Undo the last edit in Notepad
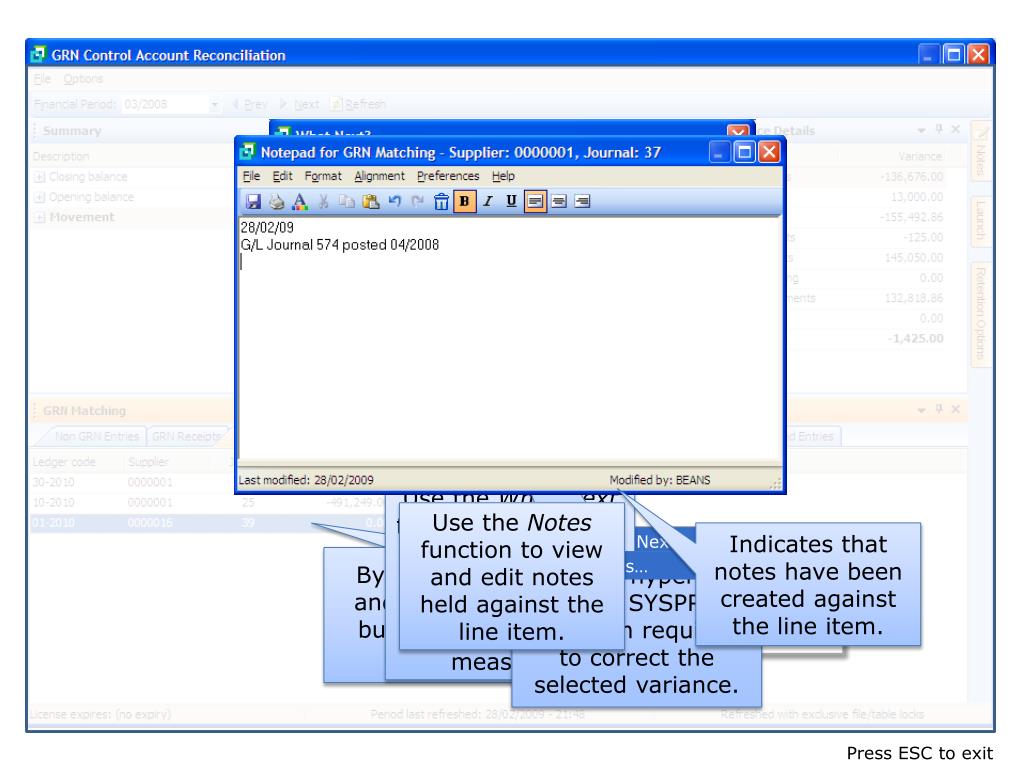 pos(394,201)
